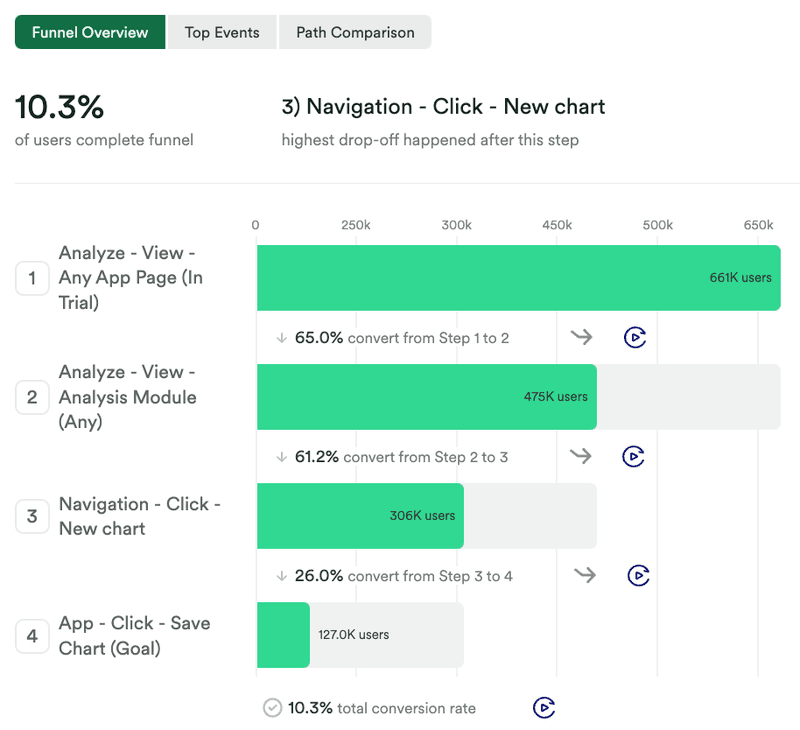Viewport: 800px width, 730px height.
Task: Expand the Step 2 to 3 conversion details
Action: tap(283, 457)
